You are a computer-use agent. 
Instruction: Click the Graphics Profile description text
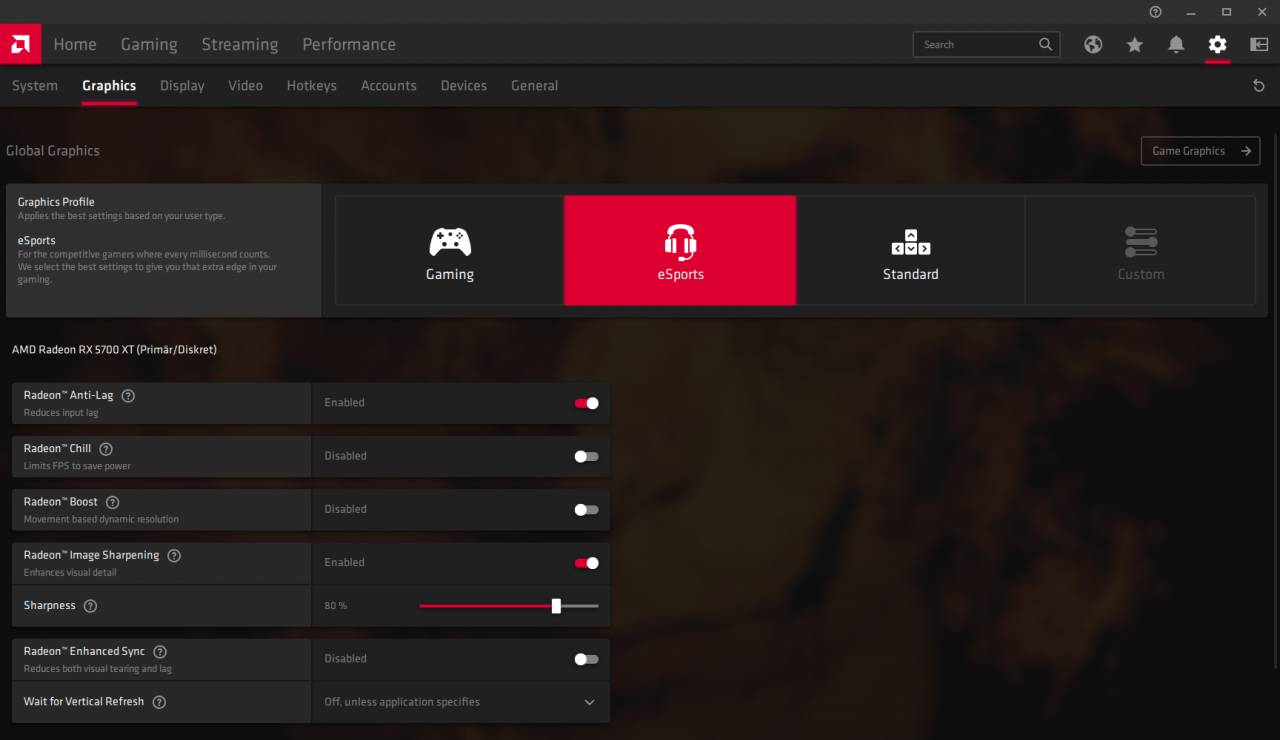coord(121,216)
